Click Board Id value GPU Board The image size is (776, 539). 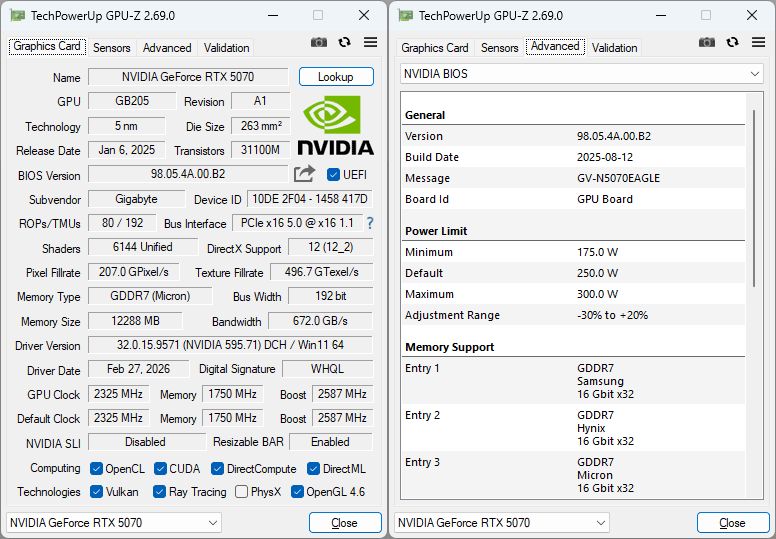point(605,199)
